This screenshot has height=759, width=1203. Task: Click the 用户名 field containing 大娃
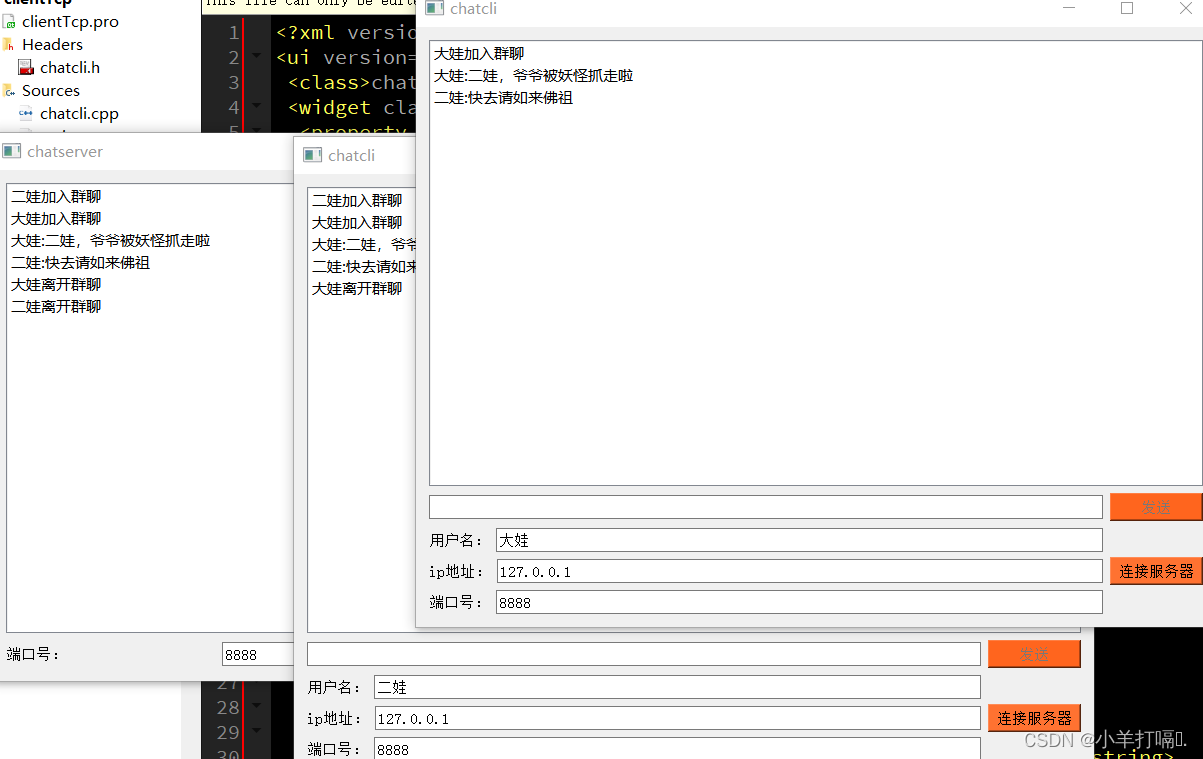click(799, 540)
